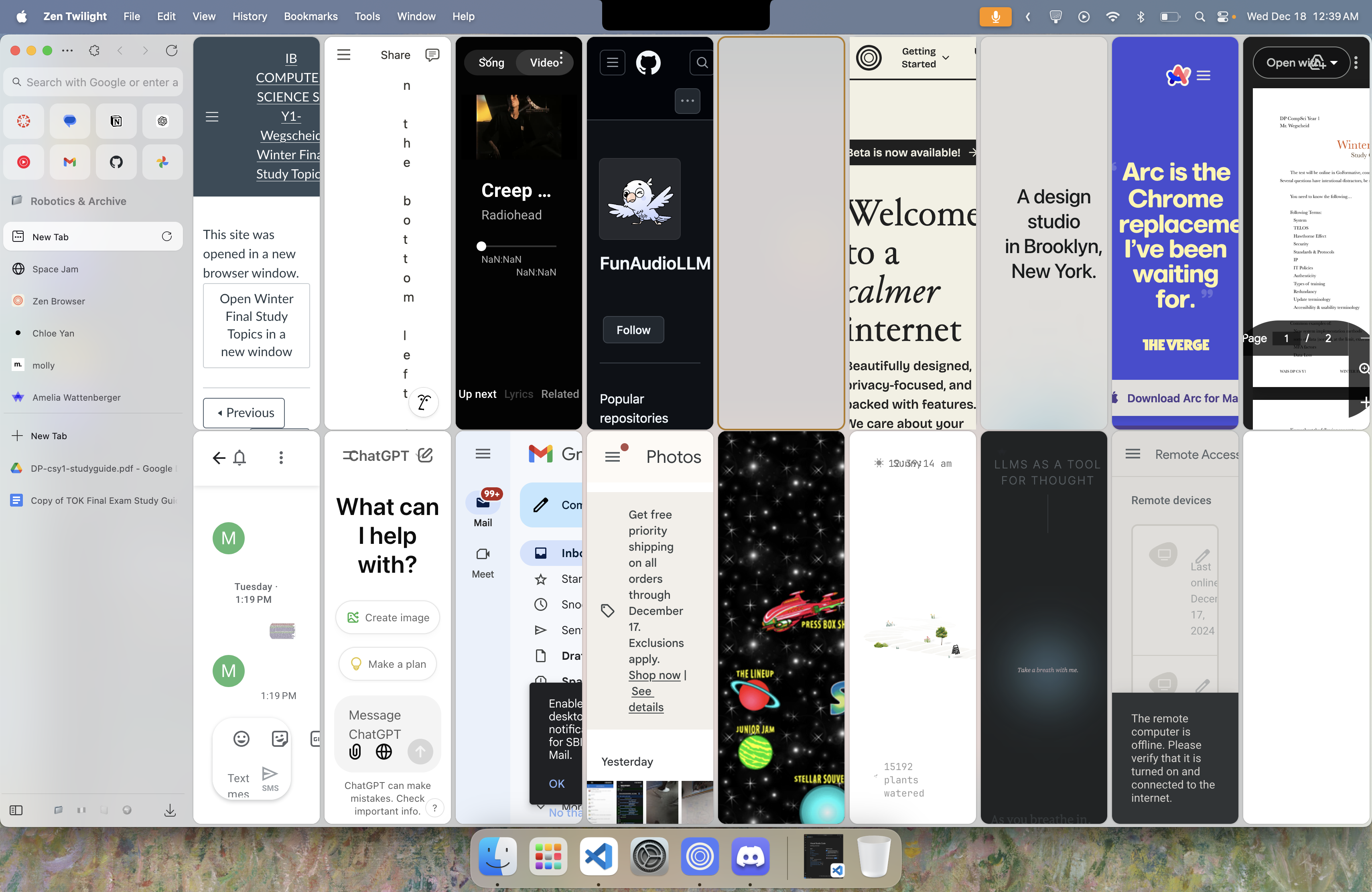Open the Google Photos pinned essential
This screenshot has height=892, width=1372.
coord(162,162)
